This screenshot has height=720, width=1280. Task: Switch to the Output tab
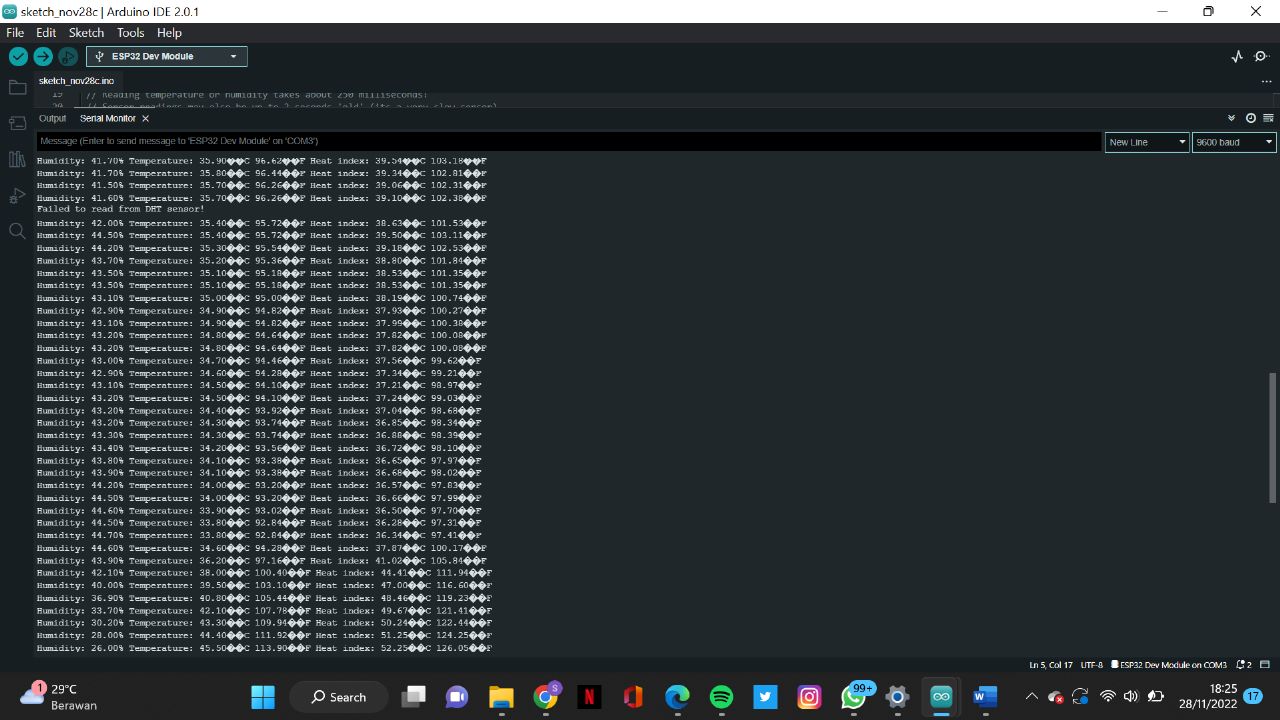coord(52,118)
